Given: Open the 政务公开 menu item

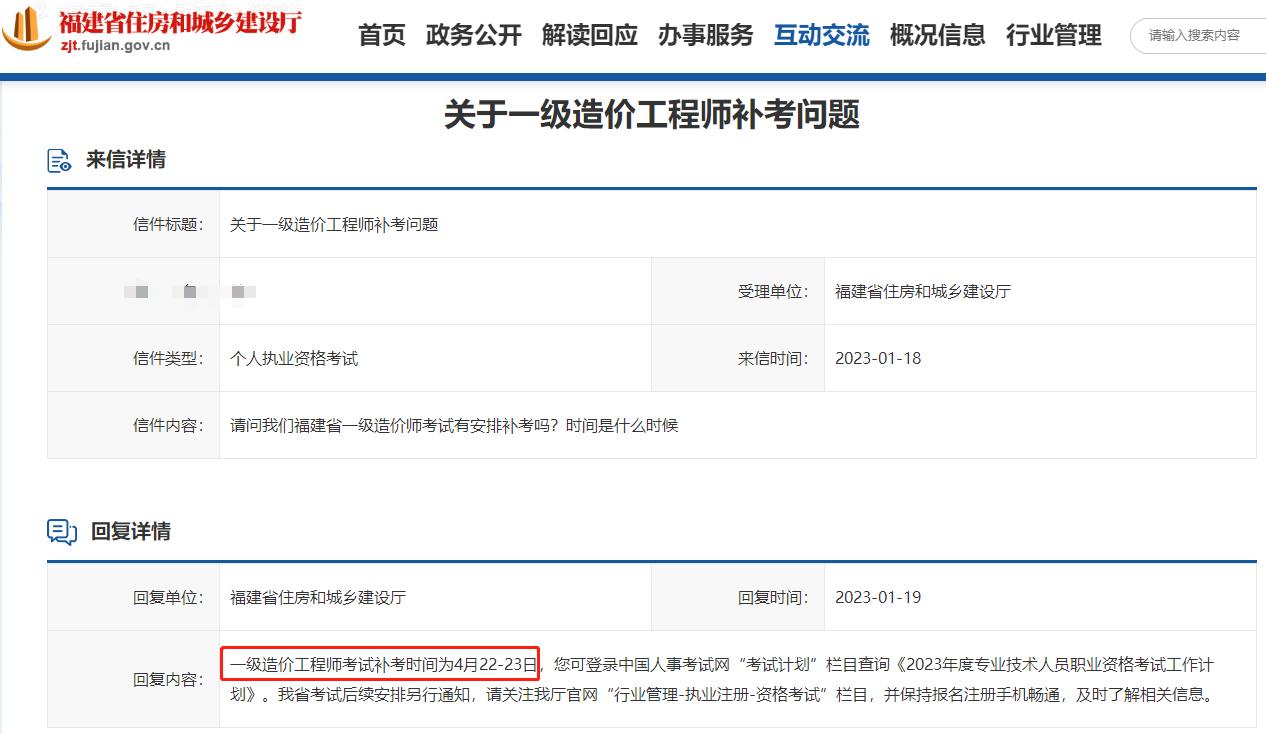Looking at the screenshot, I should tap(473, 35).
